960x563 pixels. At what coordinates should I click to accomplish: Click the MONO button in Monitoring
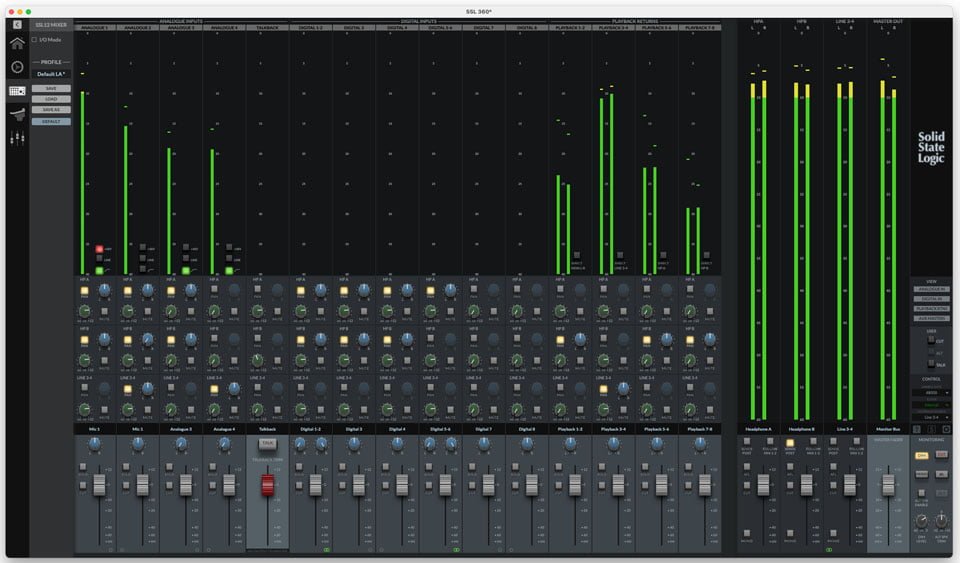pyautogui.click(x=921, y=474)
